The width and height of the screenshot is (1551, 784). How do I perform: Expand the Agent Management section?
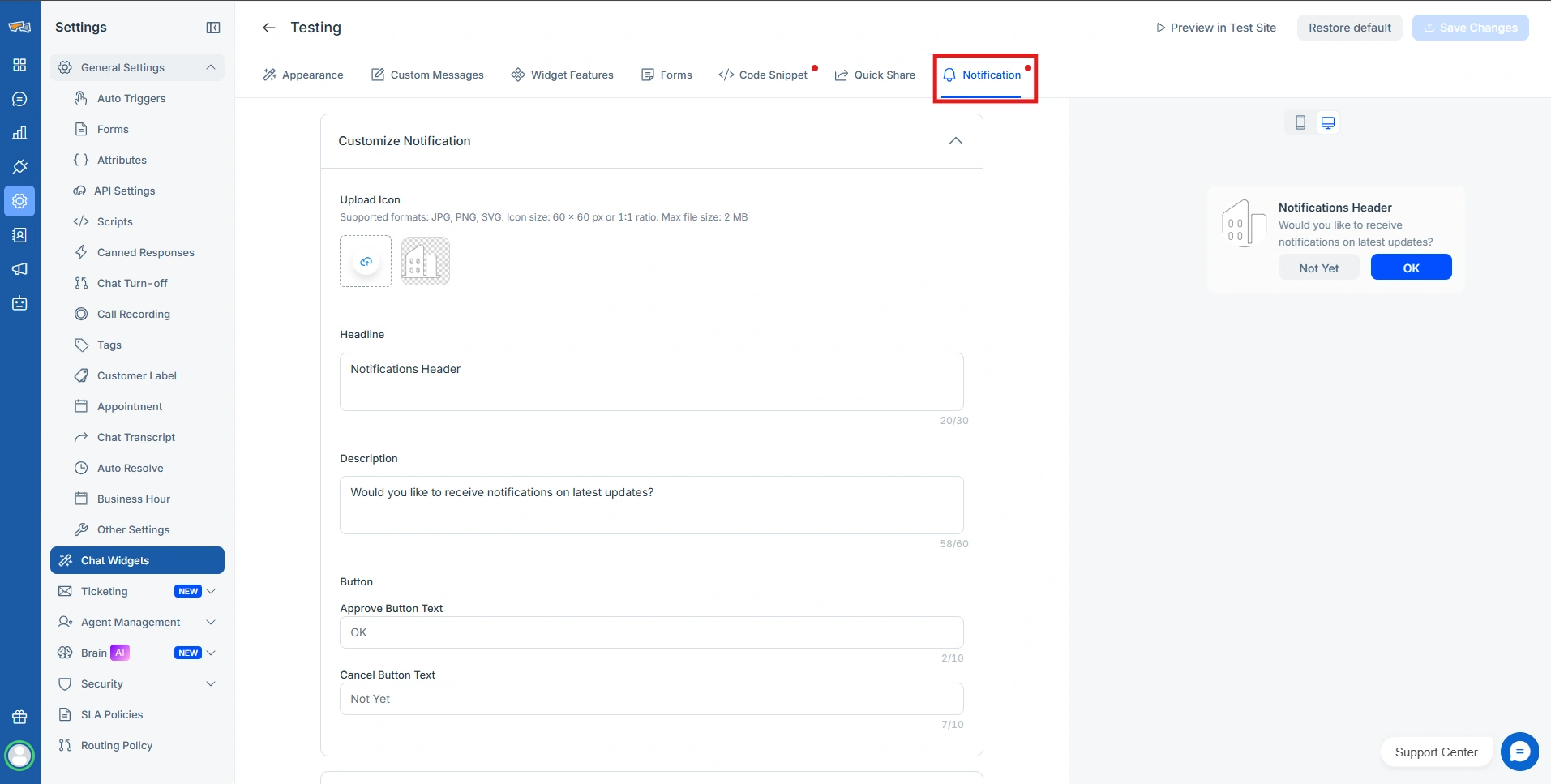(x=211, y=622)
